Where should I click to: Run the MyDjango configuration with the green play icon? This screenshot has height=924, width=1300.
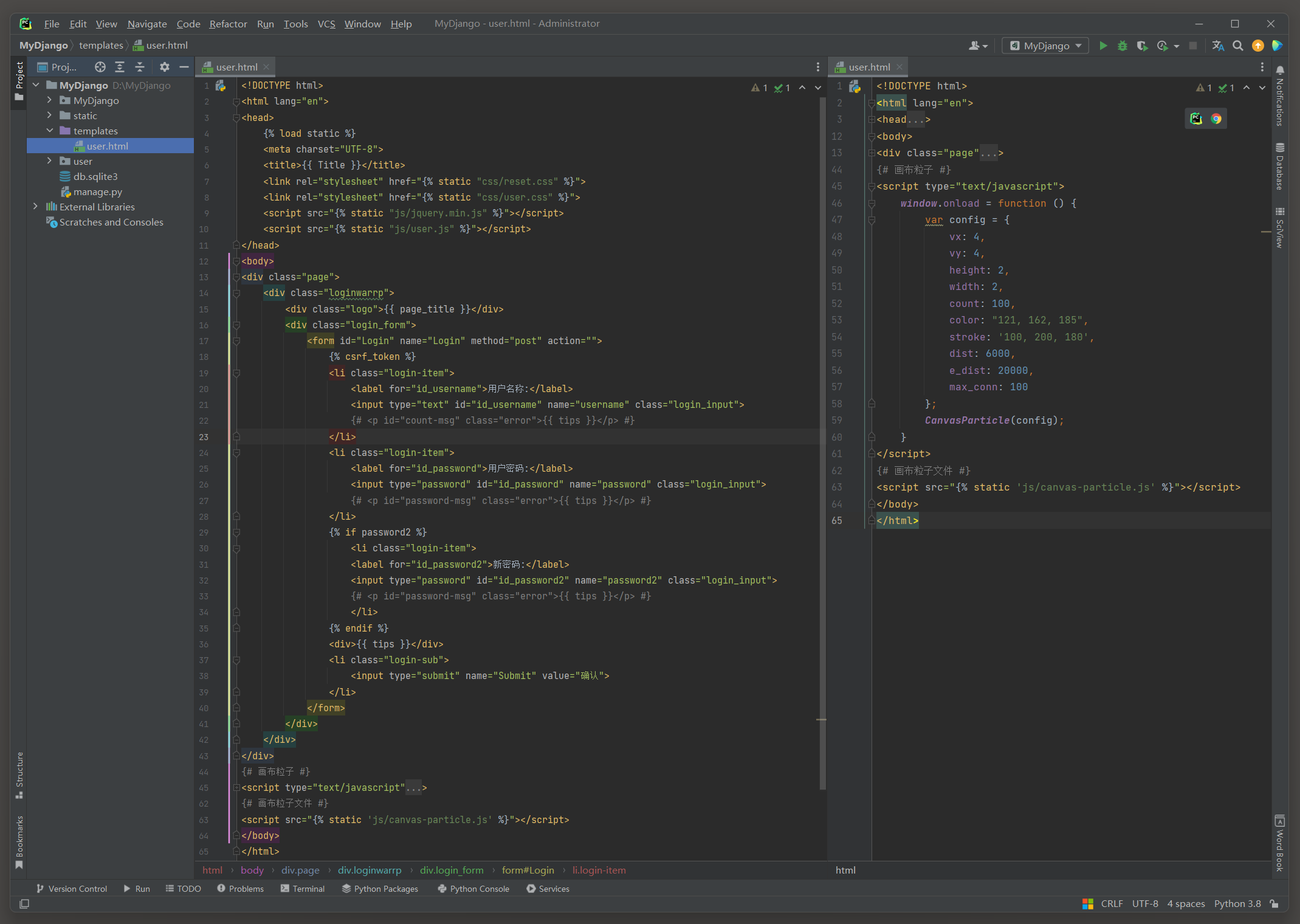[x=1103, y=46]
